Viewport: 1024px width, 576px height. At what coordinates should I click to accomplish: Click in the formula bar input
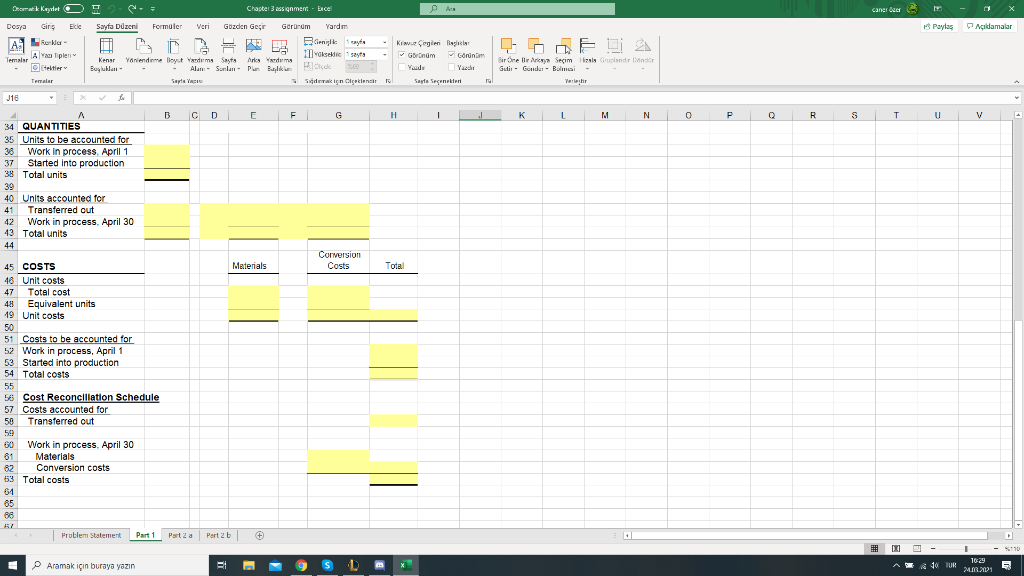click(x=572, y=98)
